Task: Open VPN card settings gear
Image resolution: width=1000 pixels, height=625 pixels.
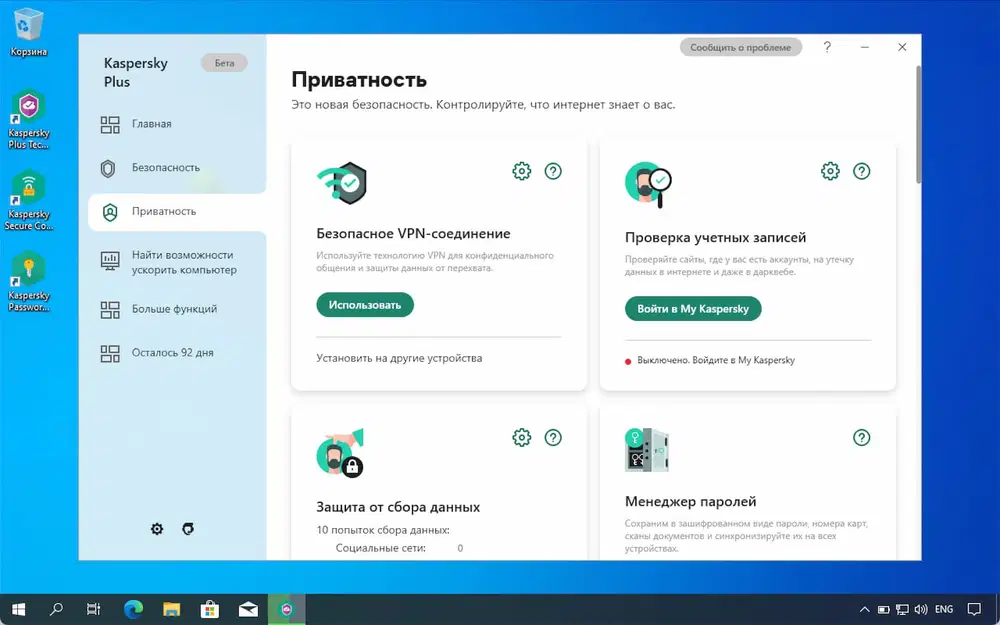Action: point(522,171)
